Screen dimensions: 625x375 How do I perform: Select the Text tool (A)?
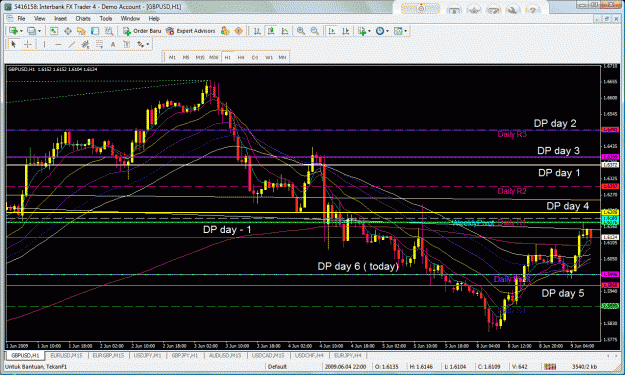coord(113,44)
